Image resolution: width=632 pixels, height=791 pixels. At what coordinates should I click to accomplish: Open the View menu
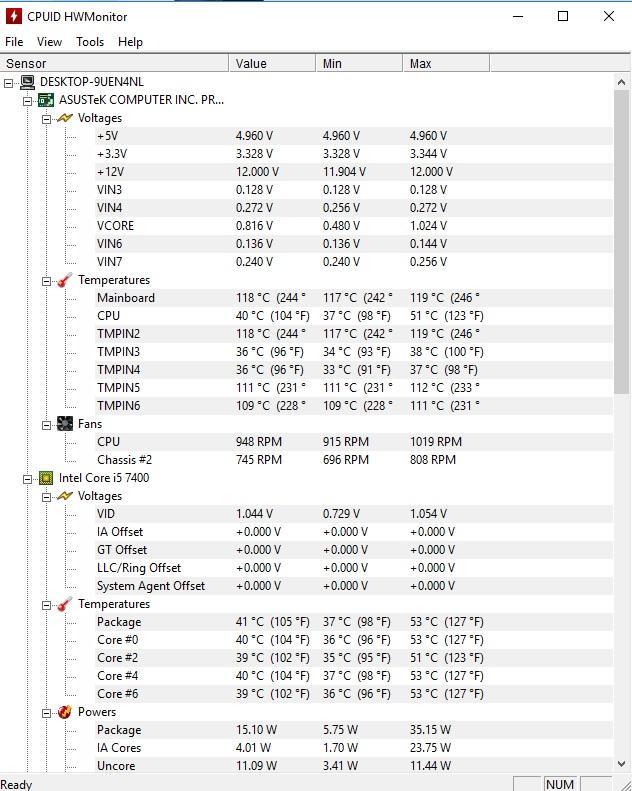pos(49,42)
